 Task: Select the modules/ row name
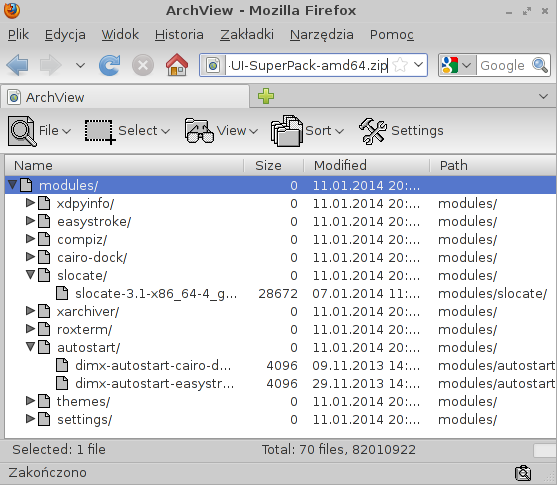(68, 185)
